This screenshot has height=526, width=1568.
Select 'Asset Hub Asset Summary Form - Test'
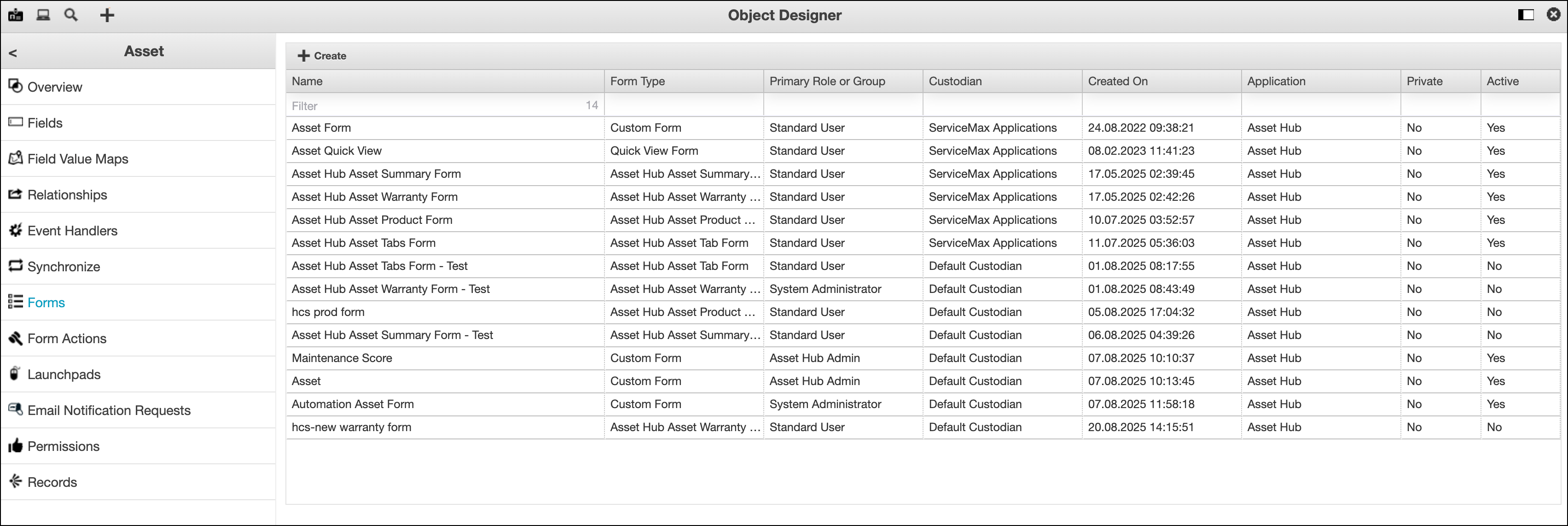coord(393,335)
